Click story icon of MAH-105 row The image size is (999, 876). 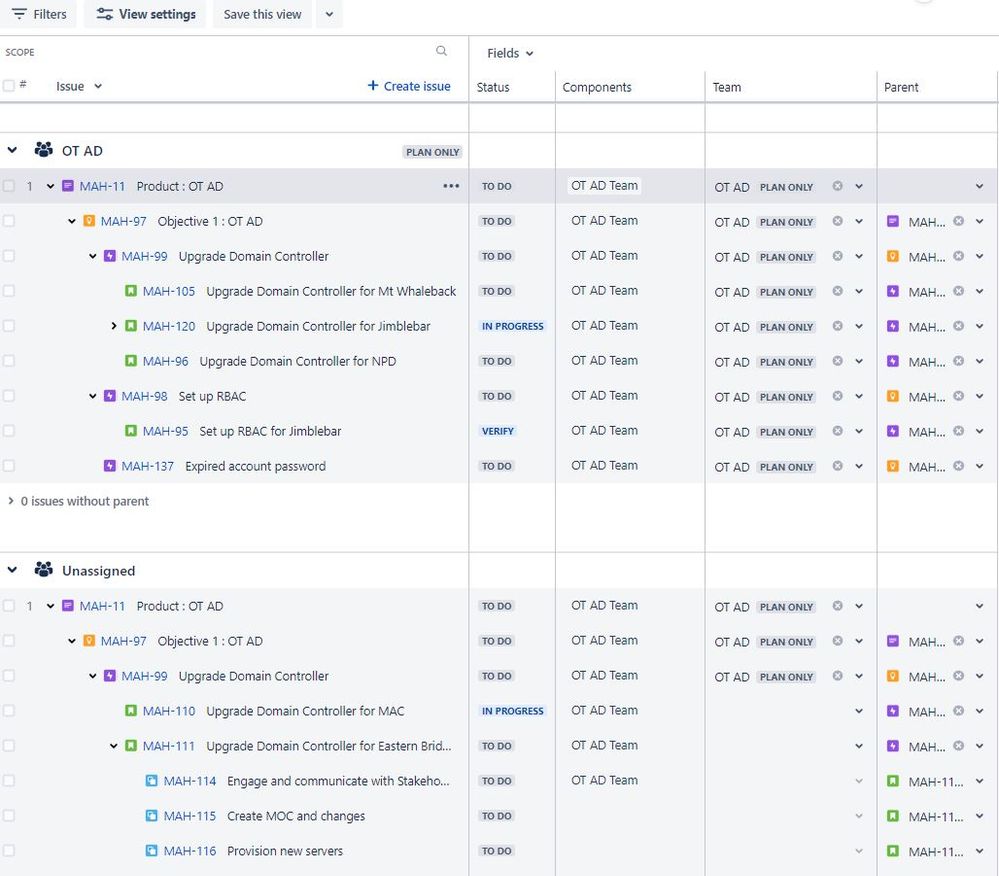click(131, 291)
